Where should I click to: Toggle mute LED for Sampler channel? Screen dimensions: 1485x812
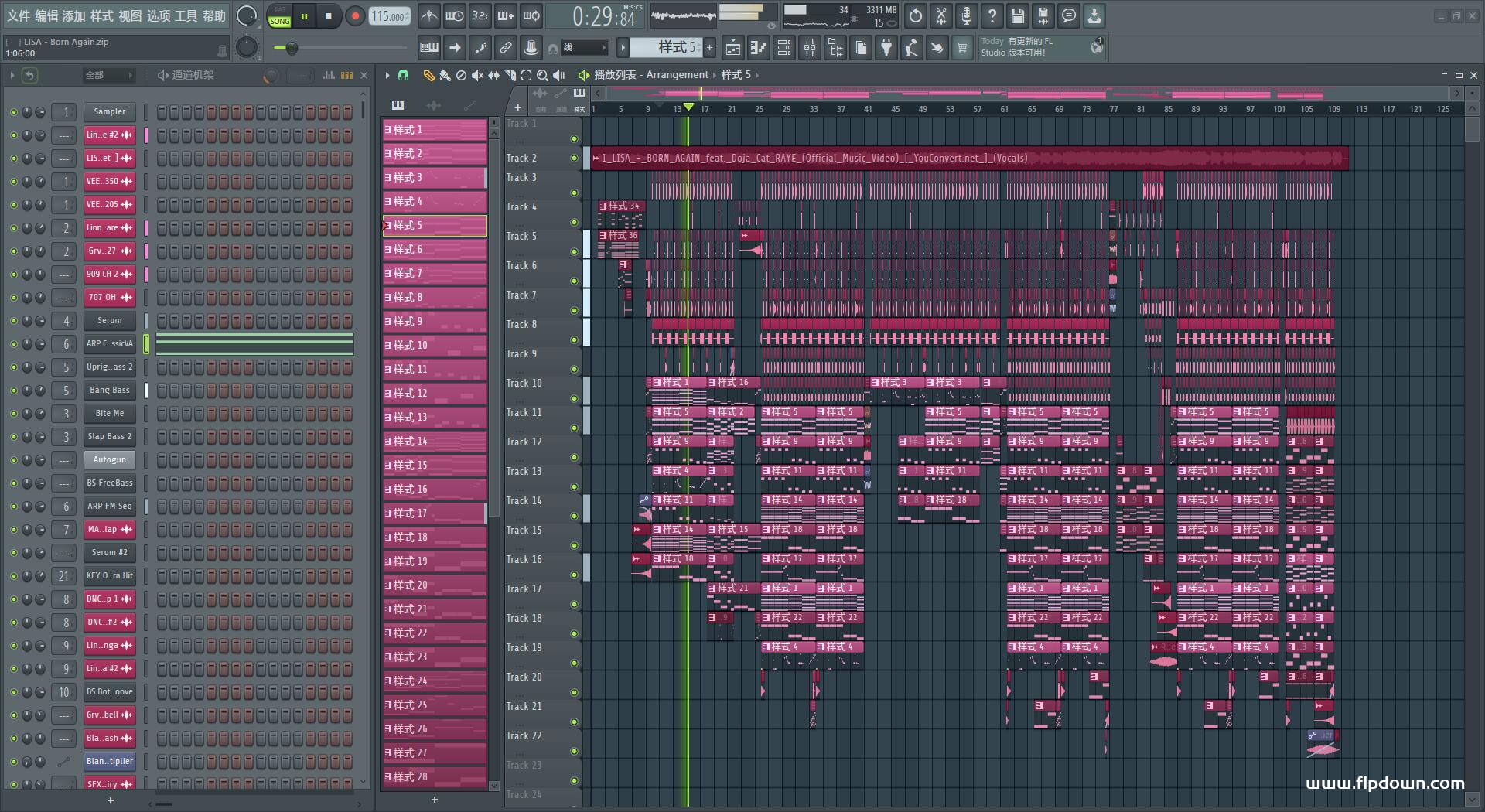tap(13, 112)
